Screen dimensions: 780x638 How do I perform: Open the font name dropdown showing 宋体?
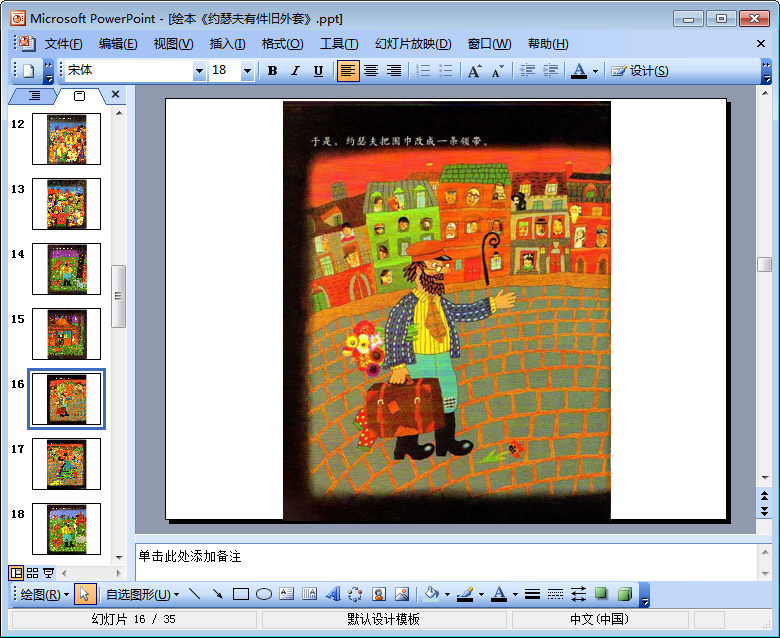click(x=199, y=71)
